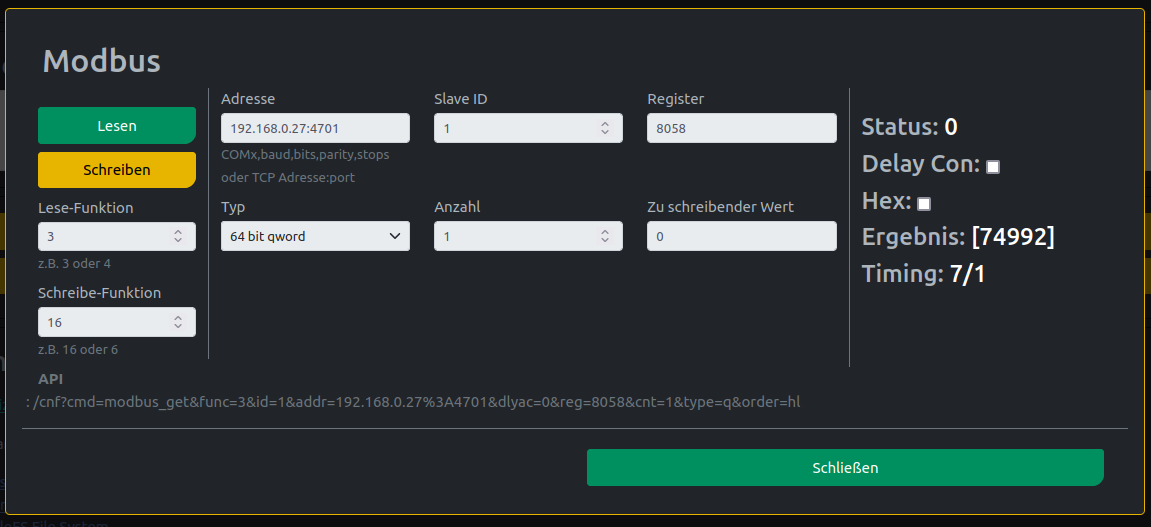Click the Schreibe-Funktion stepper arrows
Screen dimensions: 1151x527
(178, 321)
